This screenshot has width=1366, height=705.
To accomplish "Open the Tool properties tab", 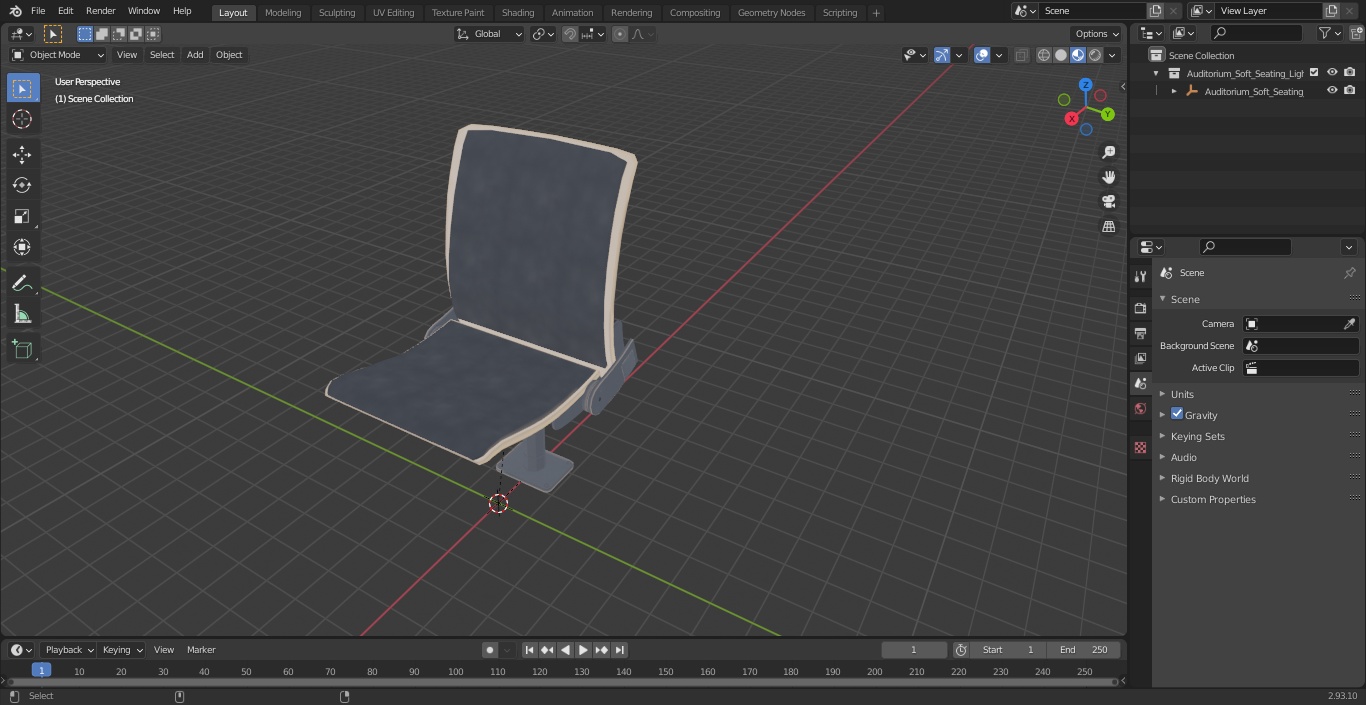I will pyautogui.click(x=1140, y=276).
